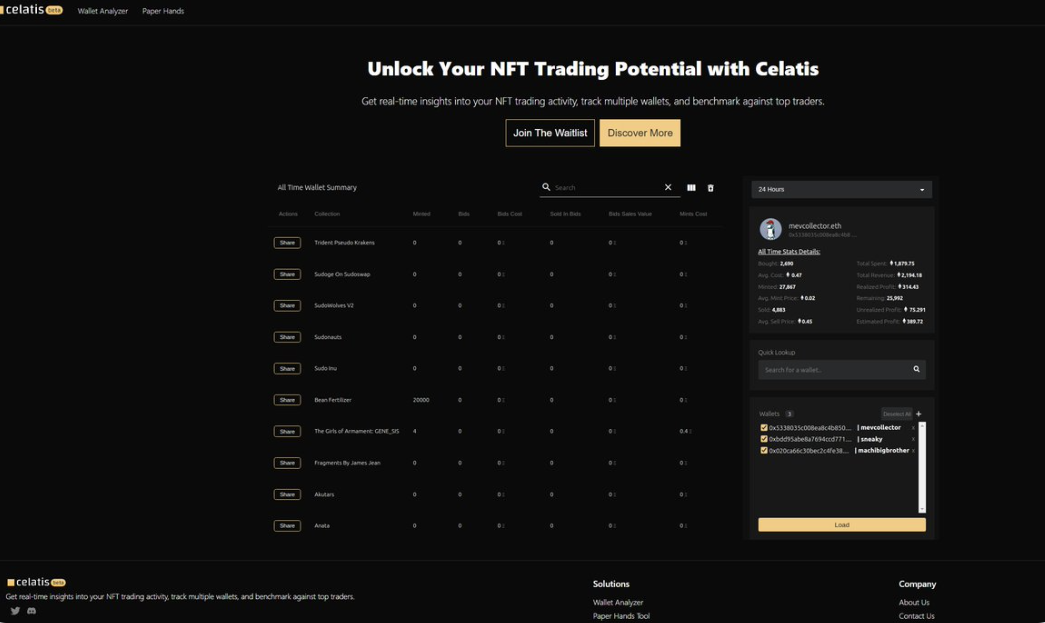This screenshot has height=623, width=1045.
Task: Open the Twitter icon in footer
Action: (15, 610)
